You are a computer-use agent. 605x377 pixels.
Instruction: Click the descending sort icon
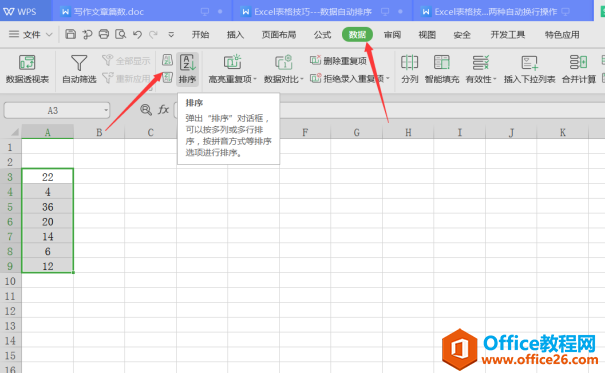point(167,78)
